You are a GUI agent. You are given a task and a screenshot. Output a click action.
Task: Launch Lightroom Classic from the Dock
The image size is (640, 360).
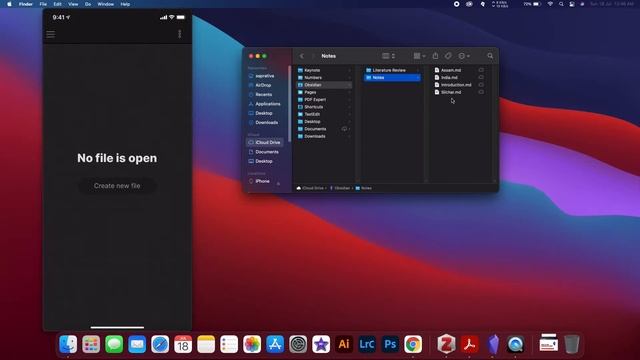point(367,344)
